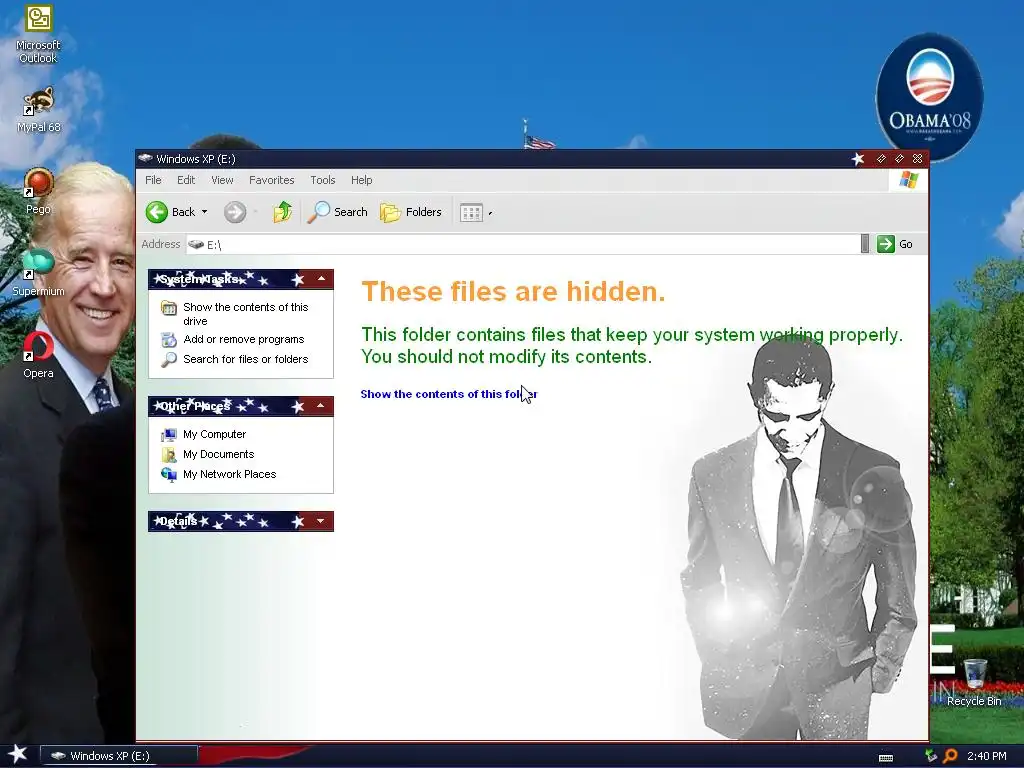The height and width of the screenshot is (768, 1024).
Task: Select the Opera desktop shortcut
Action: (38, 355)
